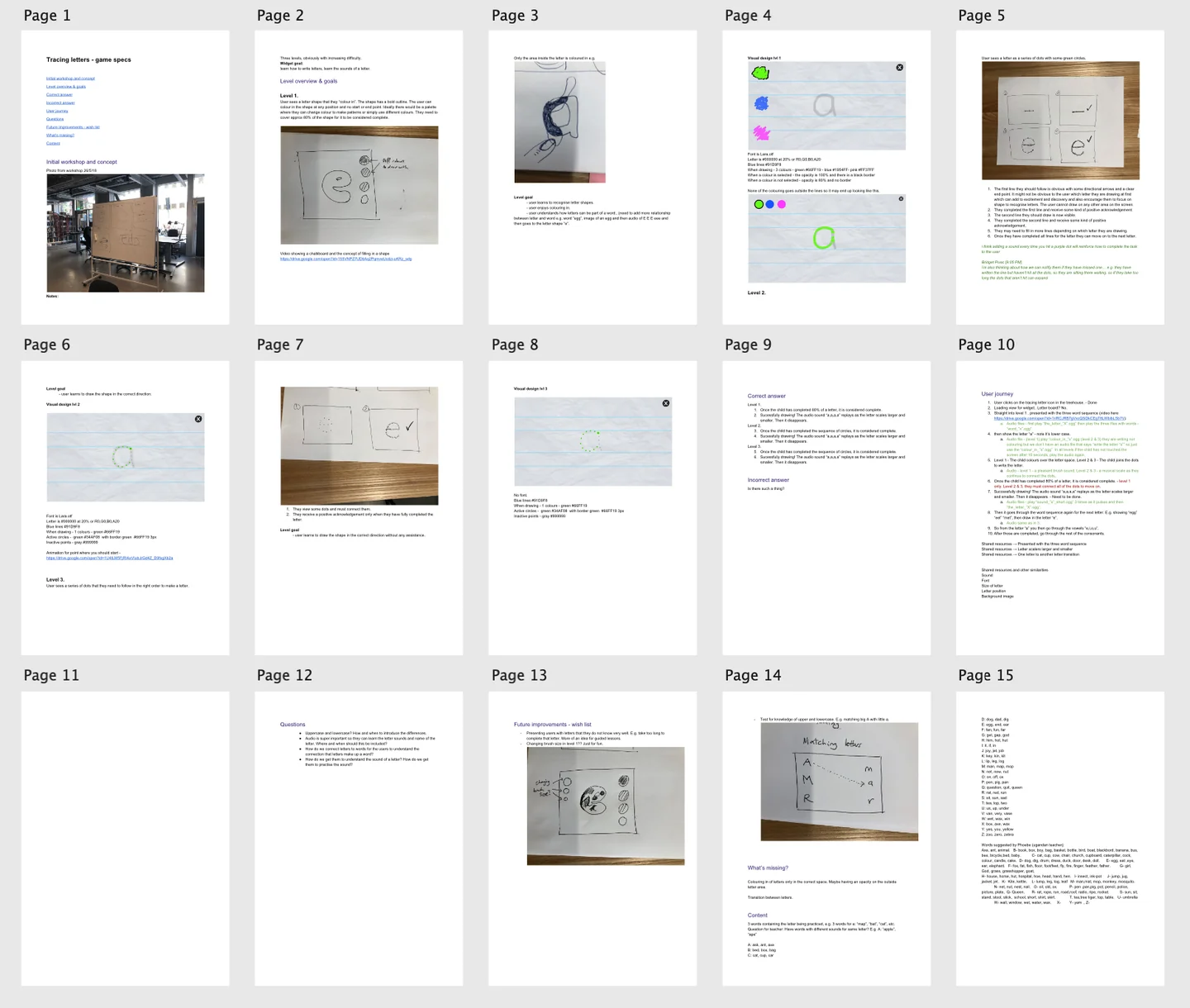Viewport: 1190px width, 1008px height.
Task: Click the small green circle color dot on Page 4
Action: coord(759,204)
